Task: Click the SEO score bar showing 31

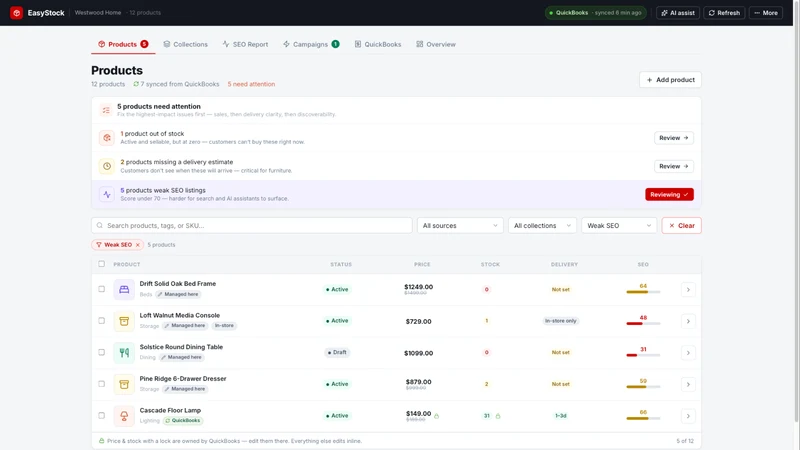Action: 643,355
